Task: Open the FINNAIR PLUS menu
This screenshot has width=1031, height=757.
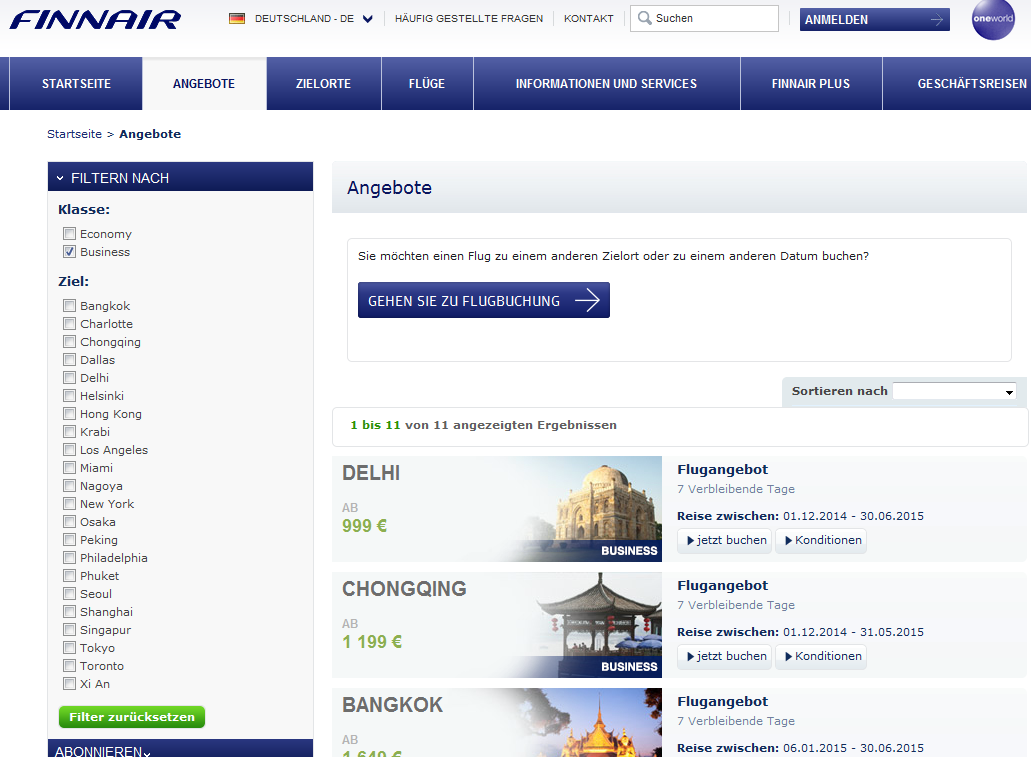Action: [811, 83]
